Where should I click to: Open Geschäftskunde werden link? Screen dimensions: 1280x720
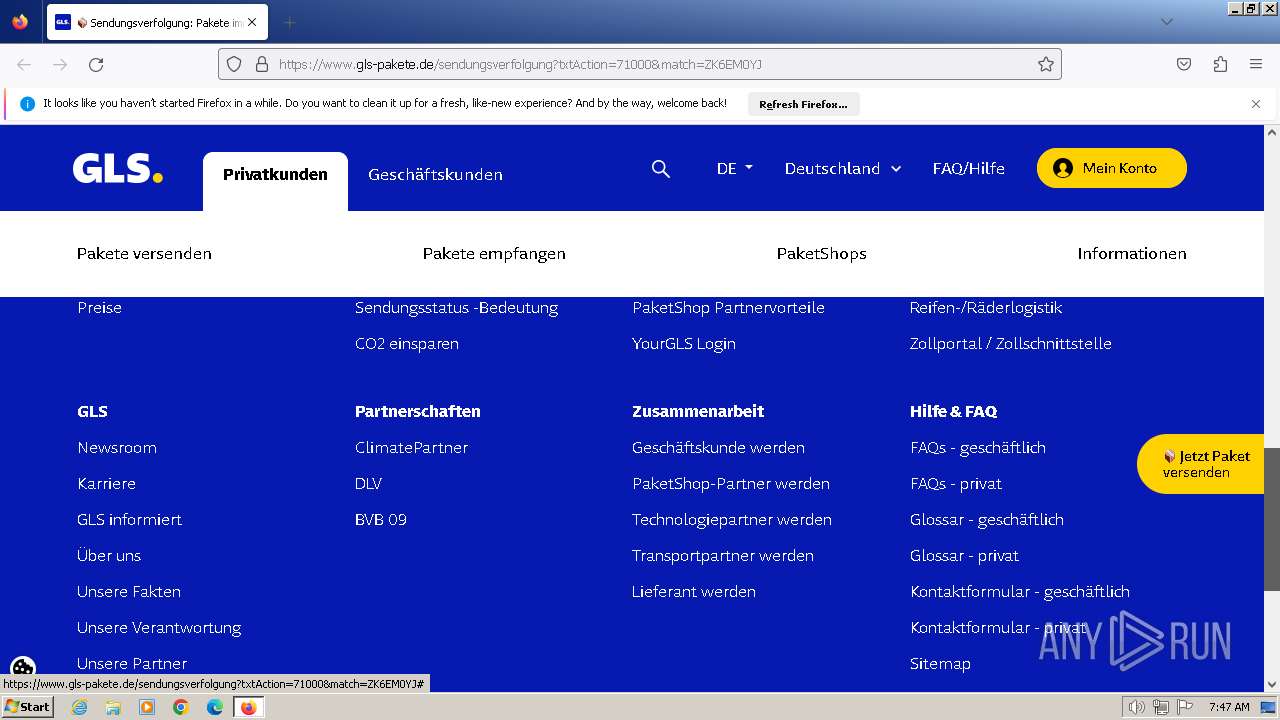pyautogui.click(x=718, y=448)
